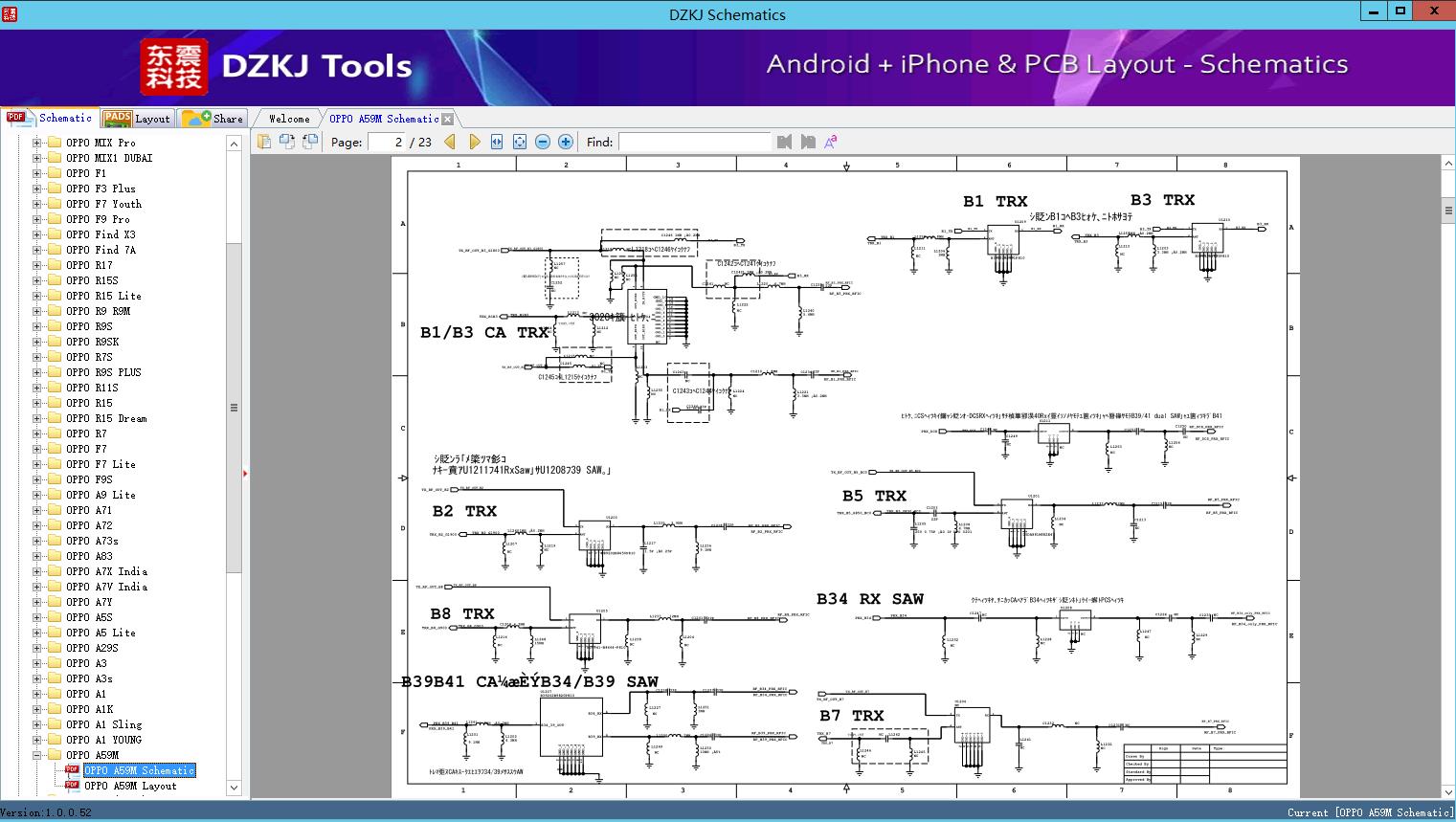Collapse the OPPO A59M folder
The image size is (1456, 822).
(36, 755)
